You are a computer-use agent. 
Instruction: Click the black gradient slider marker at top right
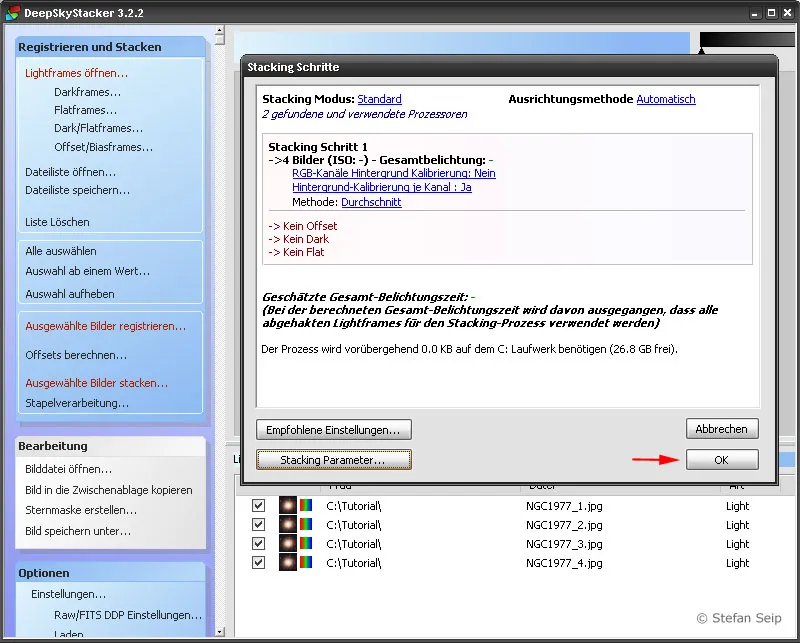point(702,50)
